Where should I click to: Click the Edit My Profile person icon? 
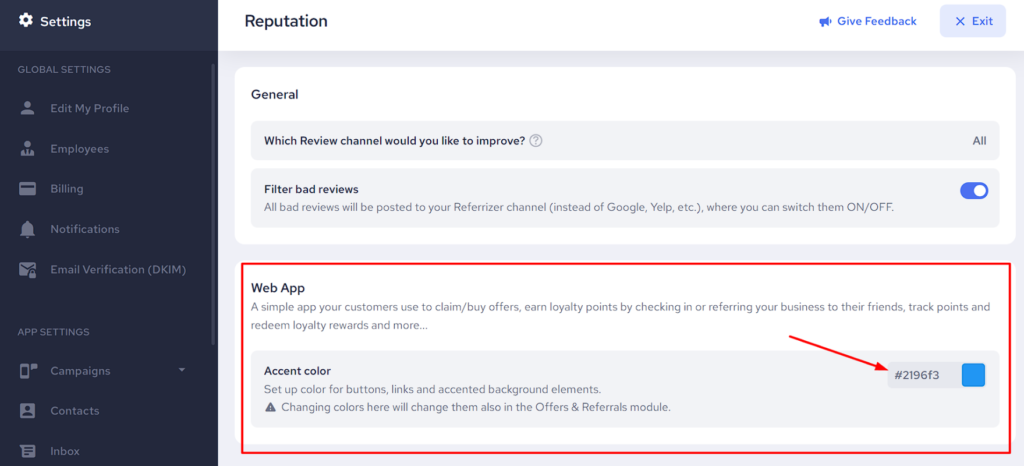[28, 108]
